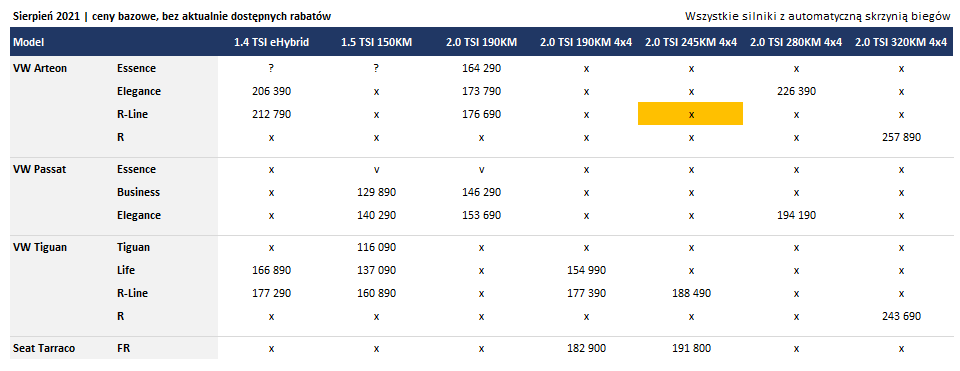The height and width of the screenshot is (371, 960).
Task: Click the Seat Tarraco FR price 191 800
Action: pos(691,348)
